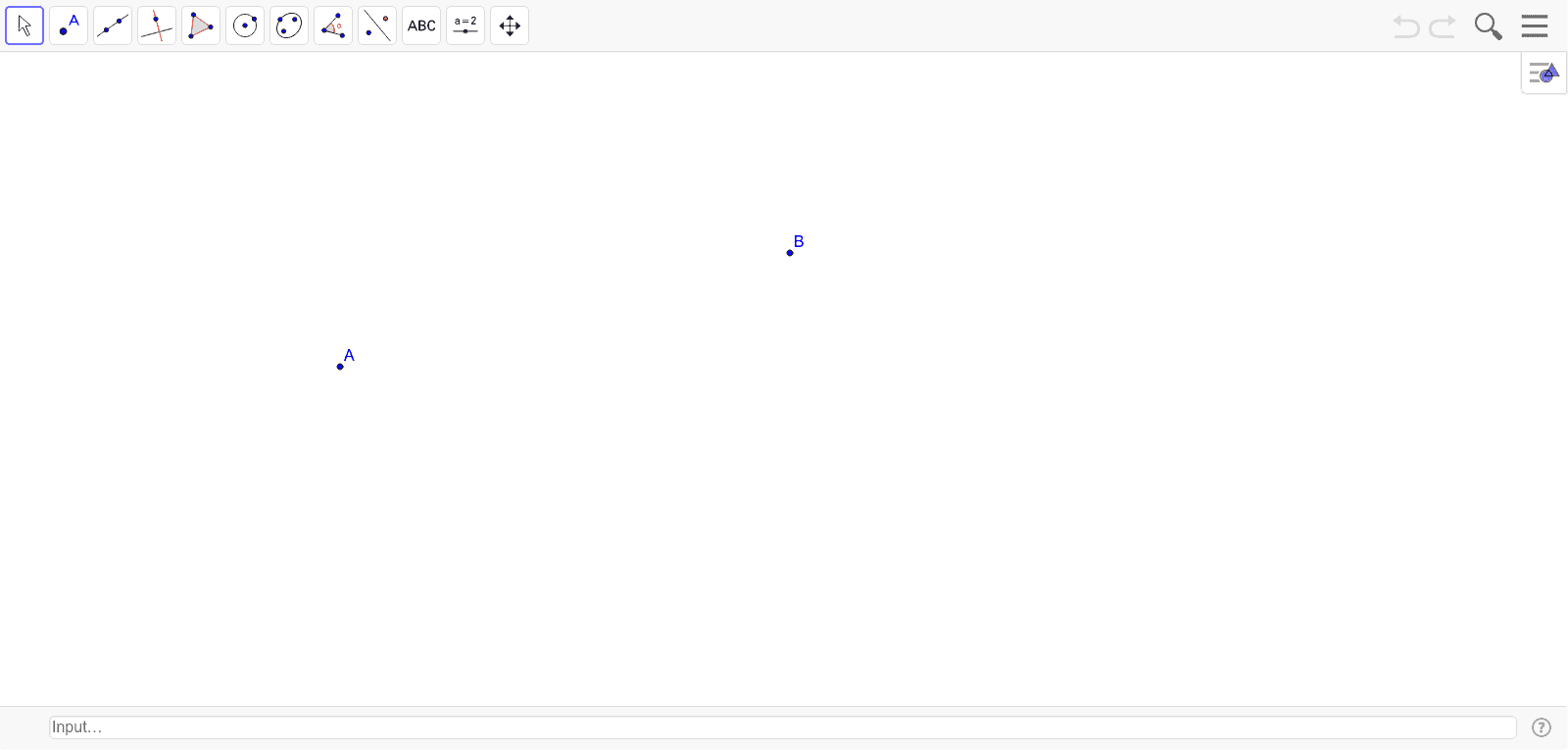Viewport: 1568px width, 750px height.
Task: Click the label of point B
Action: click(x=799, y=241)
